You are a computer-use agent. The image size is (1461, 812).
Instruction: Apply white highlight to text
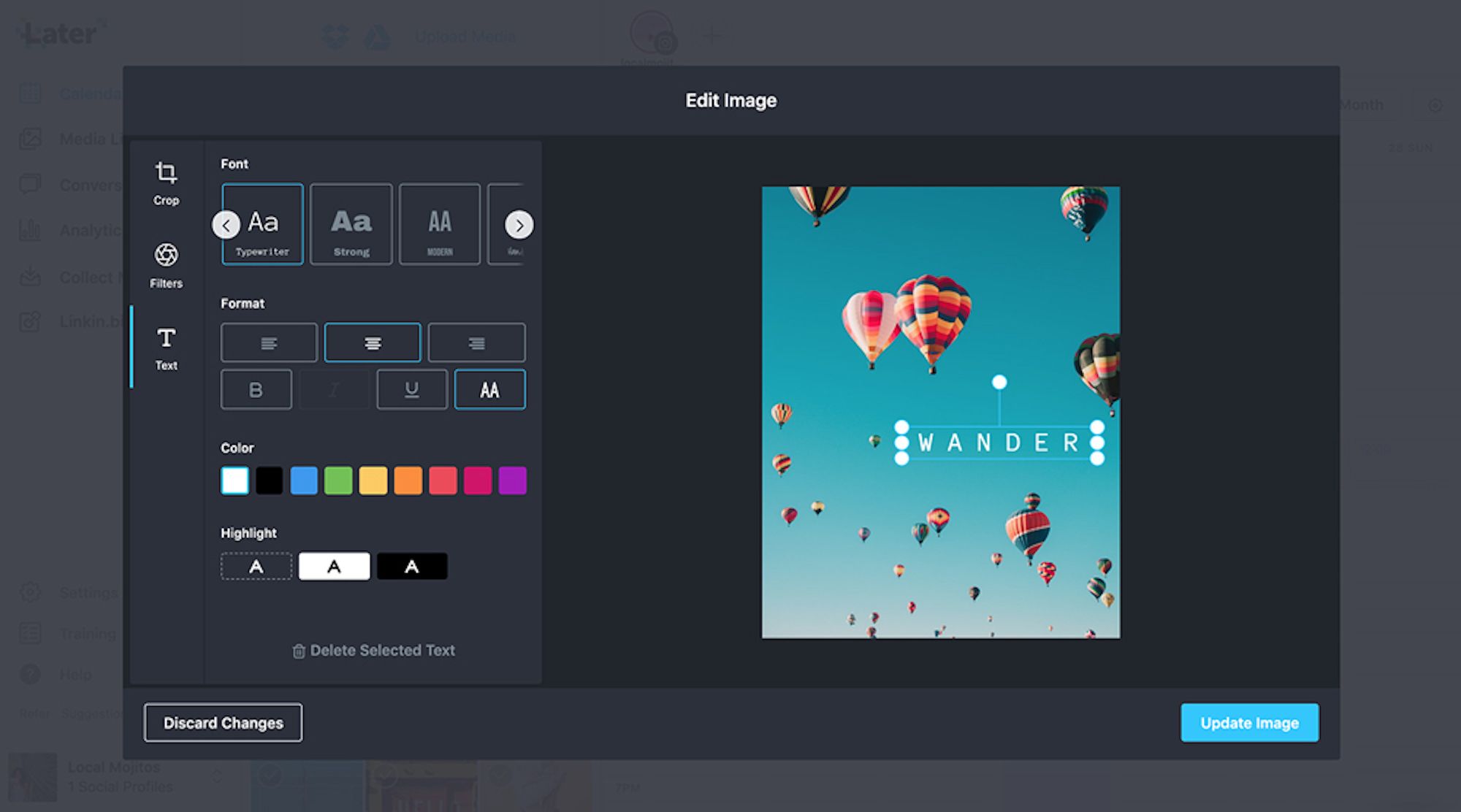335,567
